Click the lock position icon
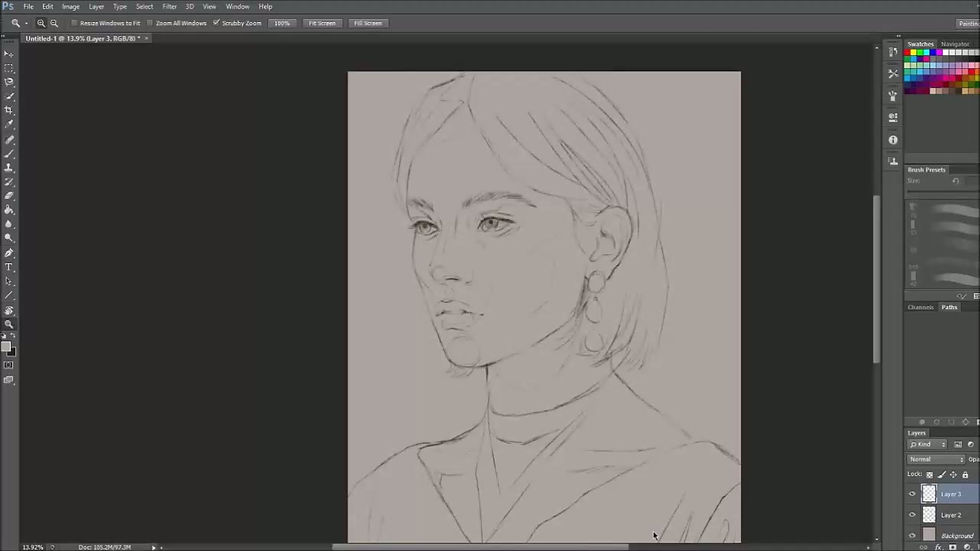This screenshot has height=551, width=980. 953,475
